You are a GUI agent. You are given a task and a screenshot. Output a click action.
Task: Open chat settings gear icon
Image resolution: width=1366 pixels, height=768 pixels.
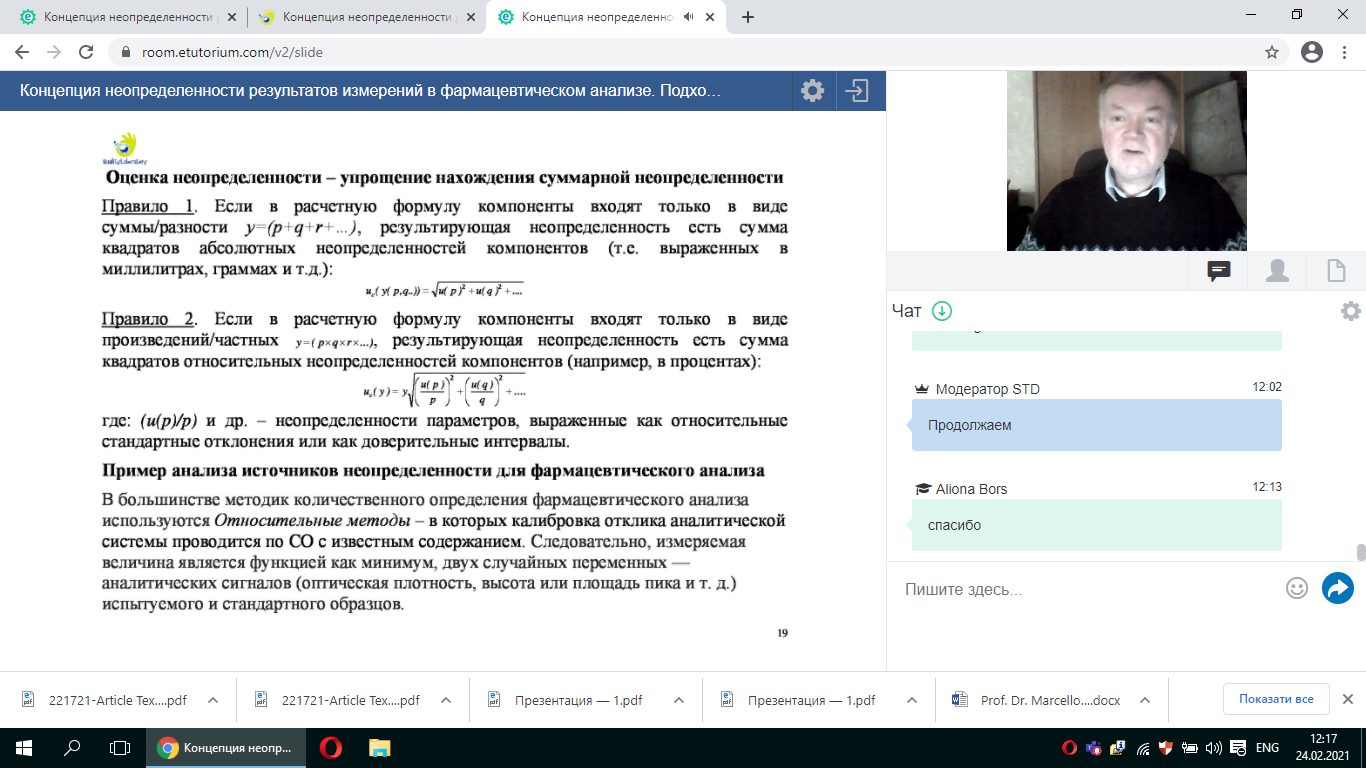(1350, 311)
